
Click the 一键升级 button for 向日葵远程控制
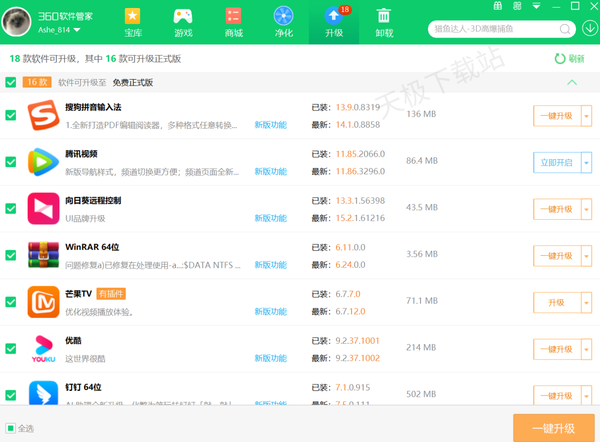tap(555, 209)
